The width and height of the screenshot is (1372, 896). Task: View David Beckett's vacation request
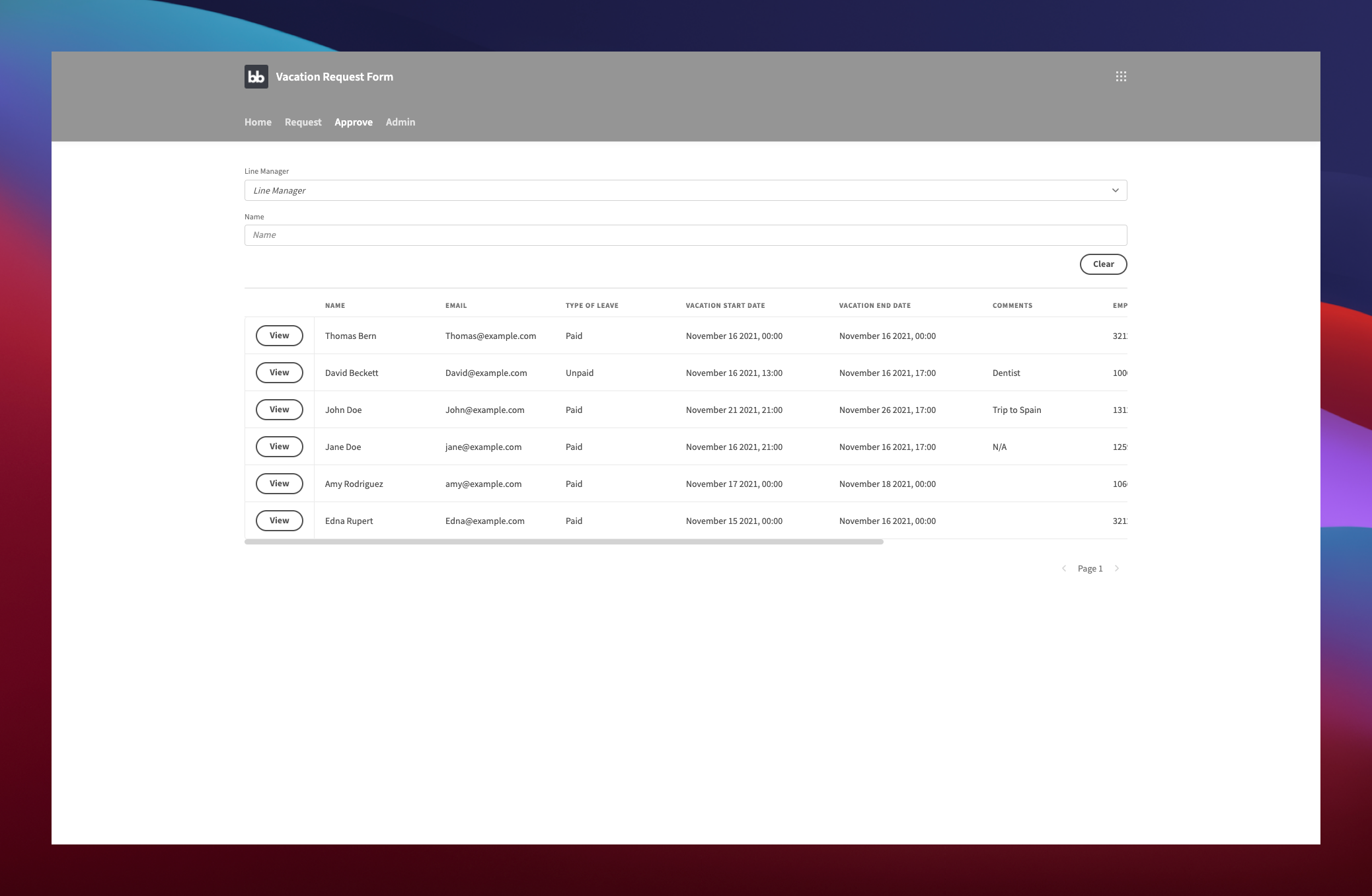279,372
